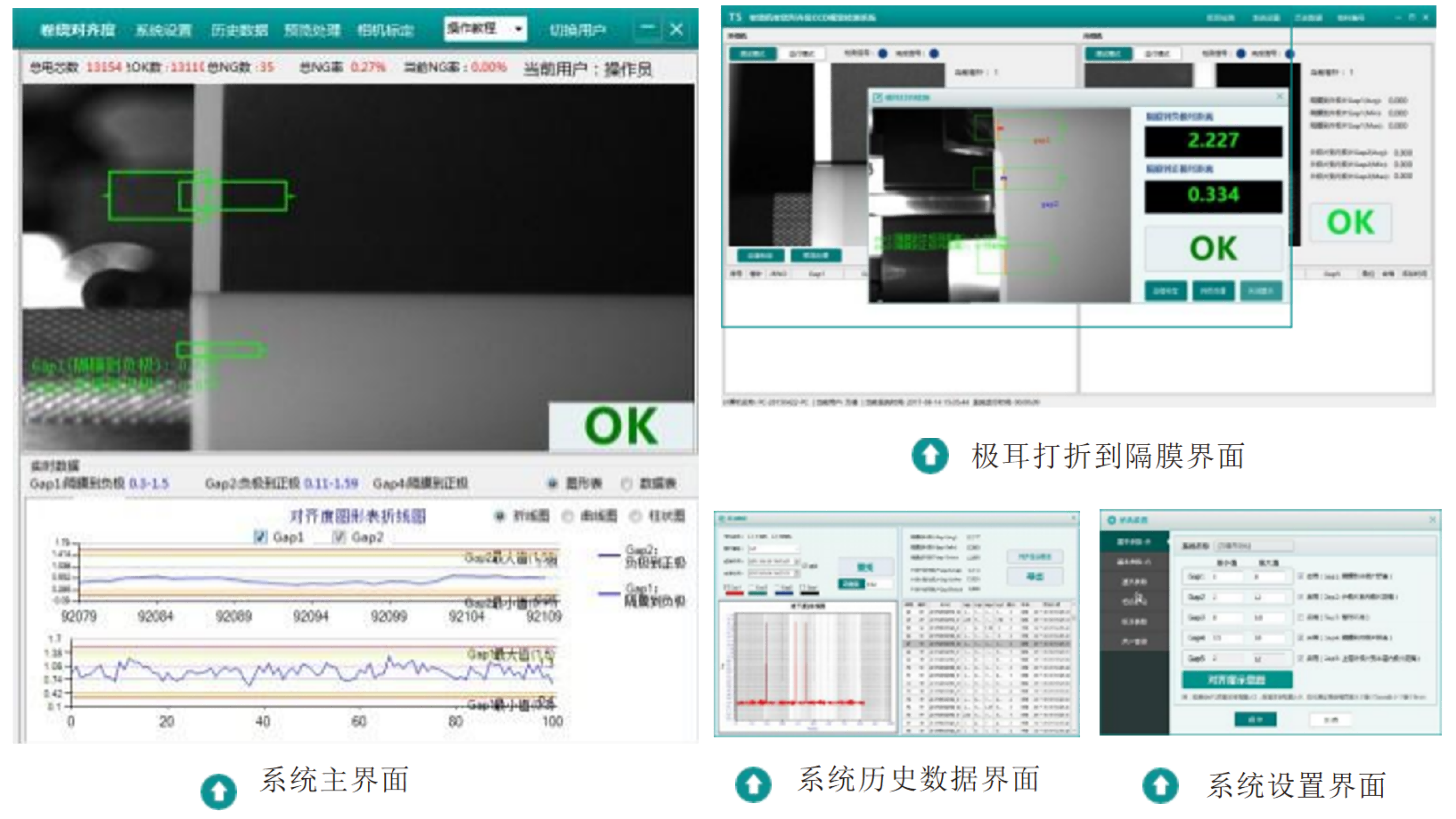Close the main alignment window
The height and width of the screenshot is (819, 1456).
[677, 29]
